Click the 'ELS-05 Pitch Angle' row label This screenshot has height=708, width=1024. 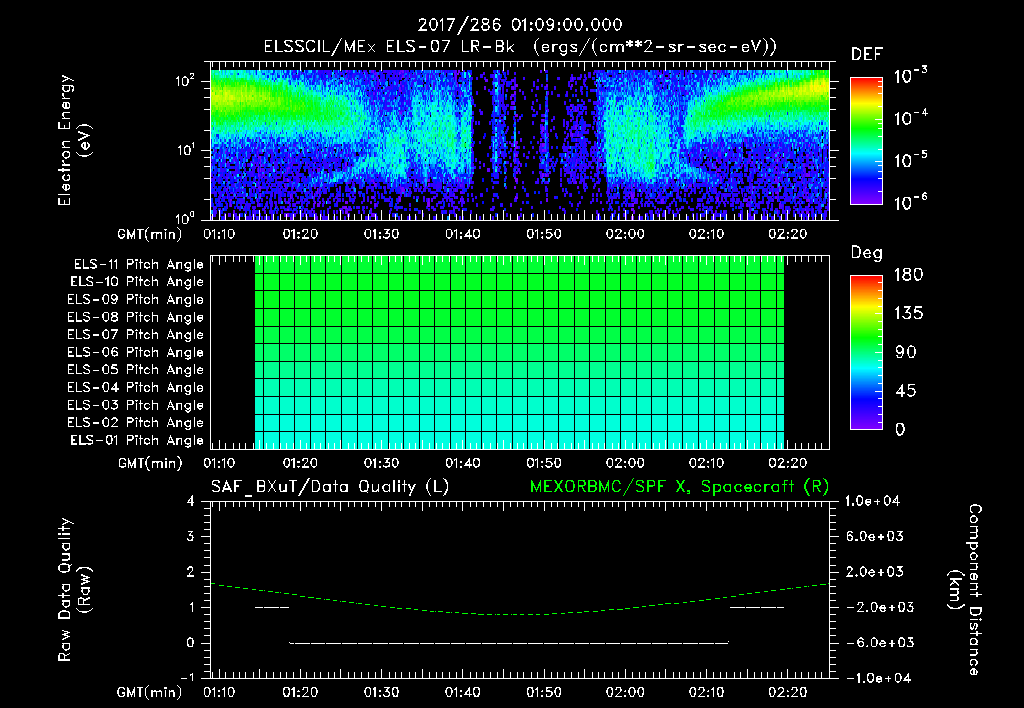(136, 370)
